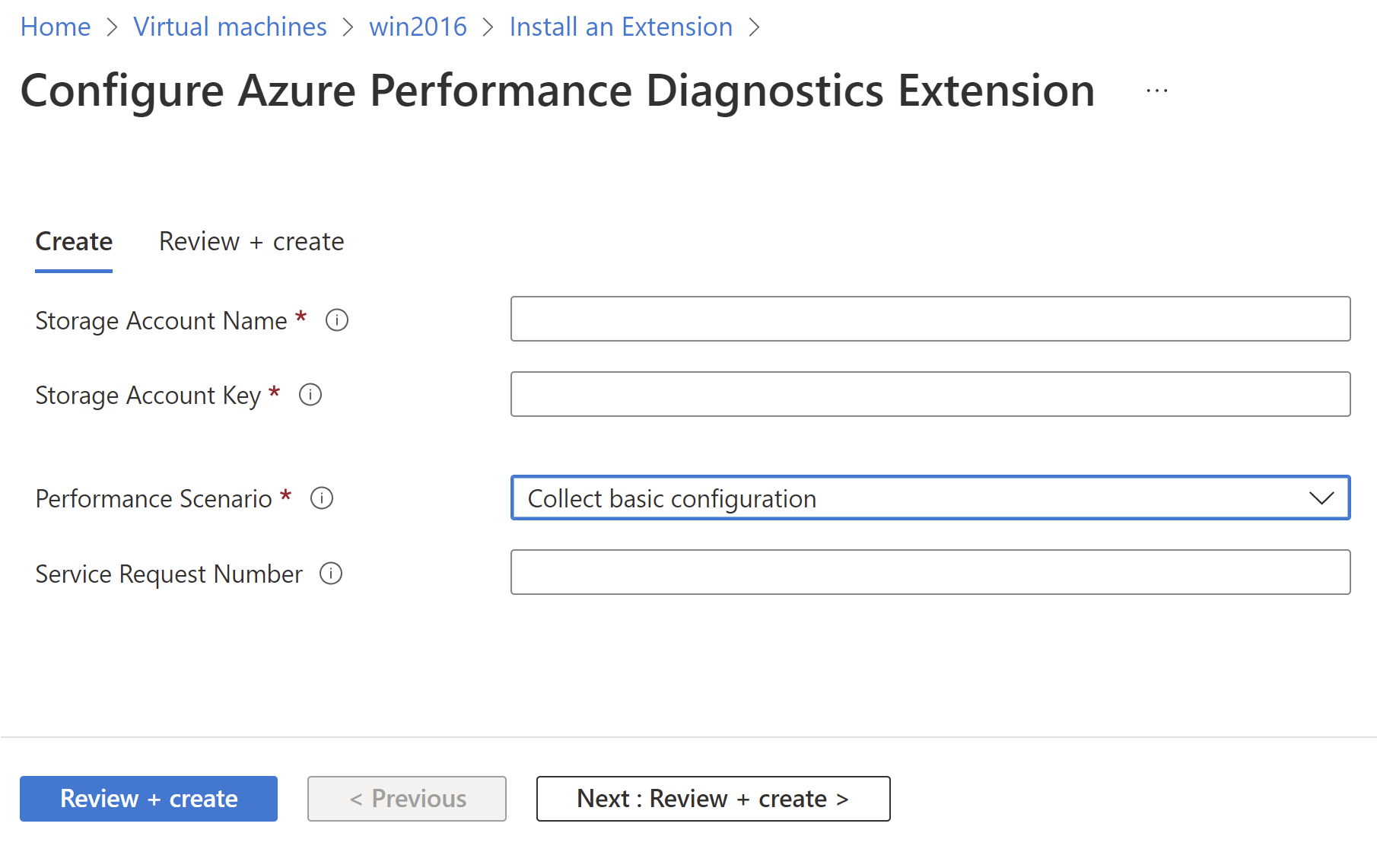Click the blue Review + create button

148,799
